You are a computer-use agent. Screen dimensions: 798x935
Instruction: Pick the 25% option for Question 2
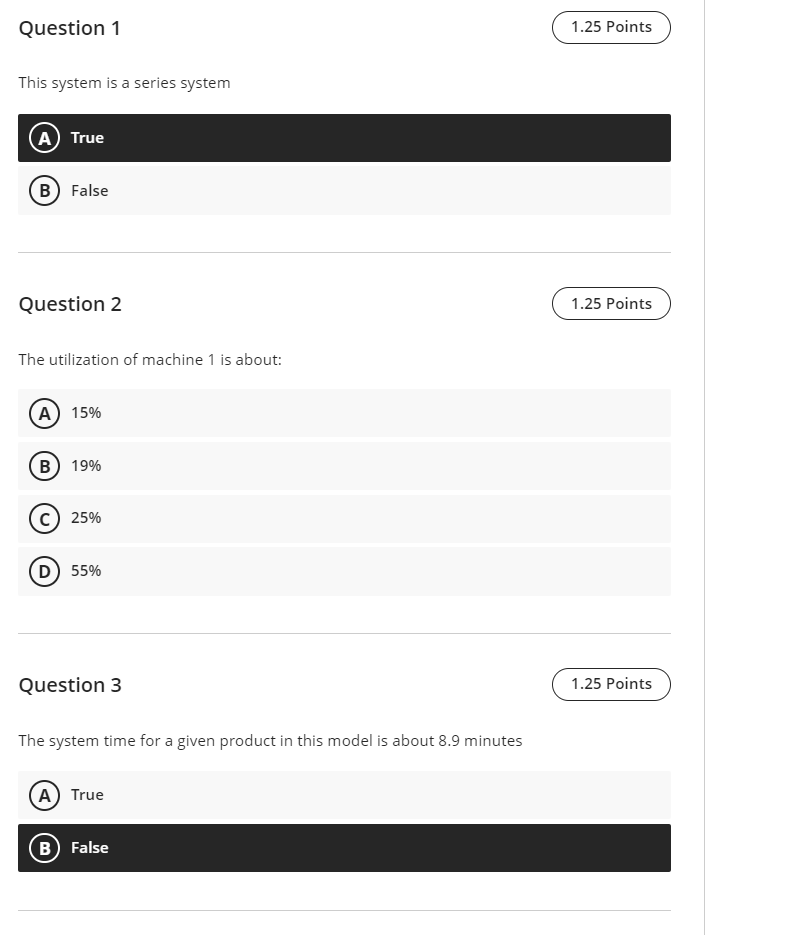click(344, 518)
